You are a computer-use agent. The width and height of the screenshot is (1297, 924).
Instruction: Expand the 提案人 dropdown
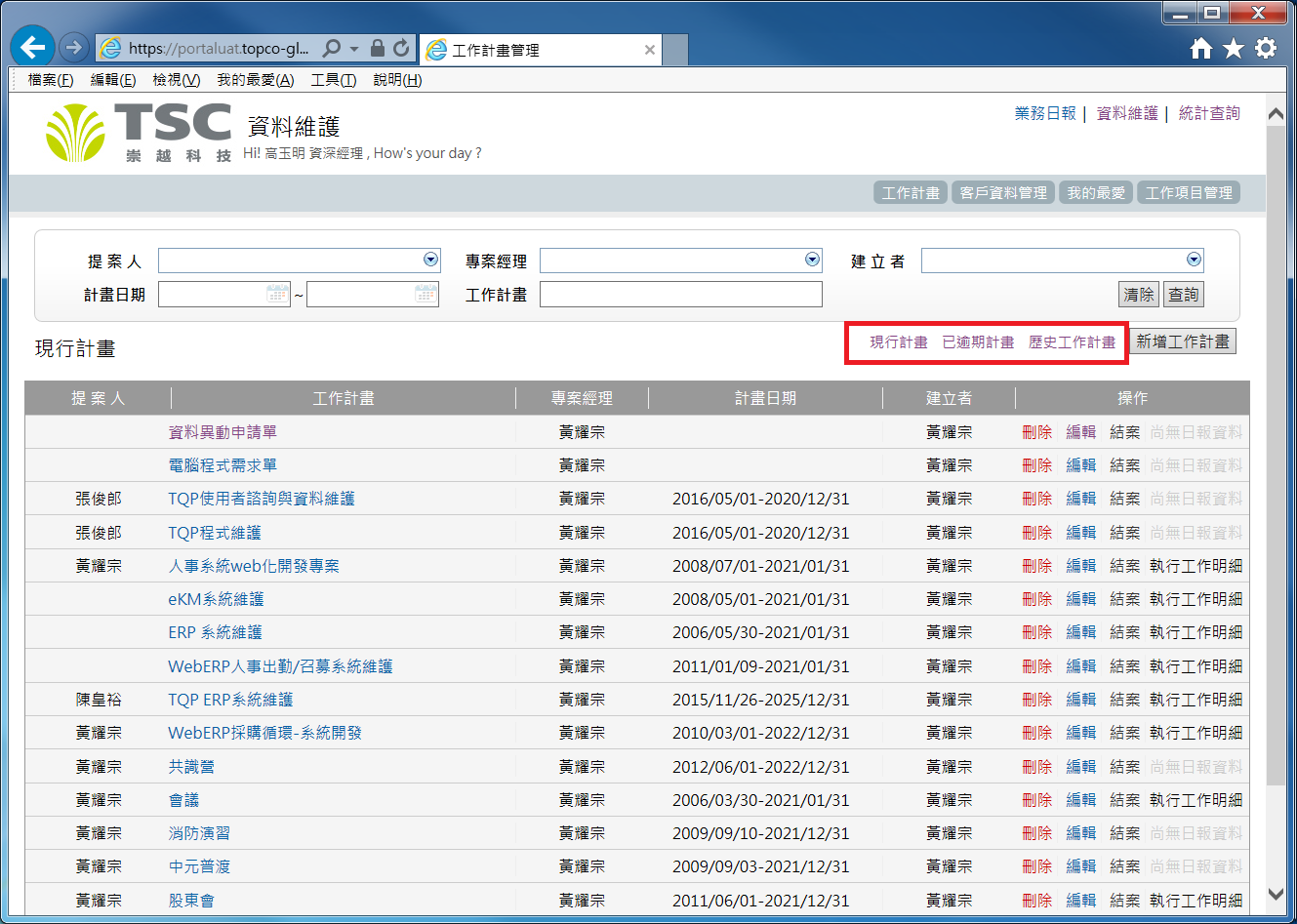coord(430,260)
